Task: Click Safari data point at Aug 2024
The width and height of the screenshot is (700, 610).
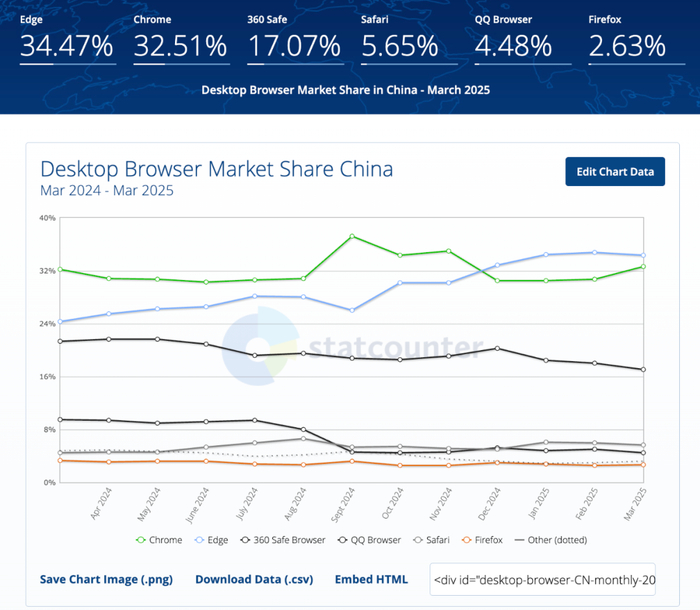Action: pos(304,439)
